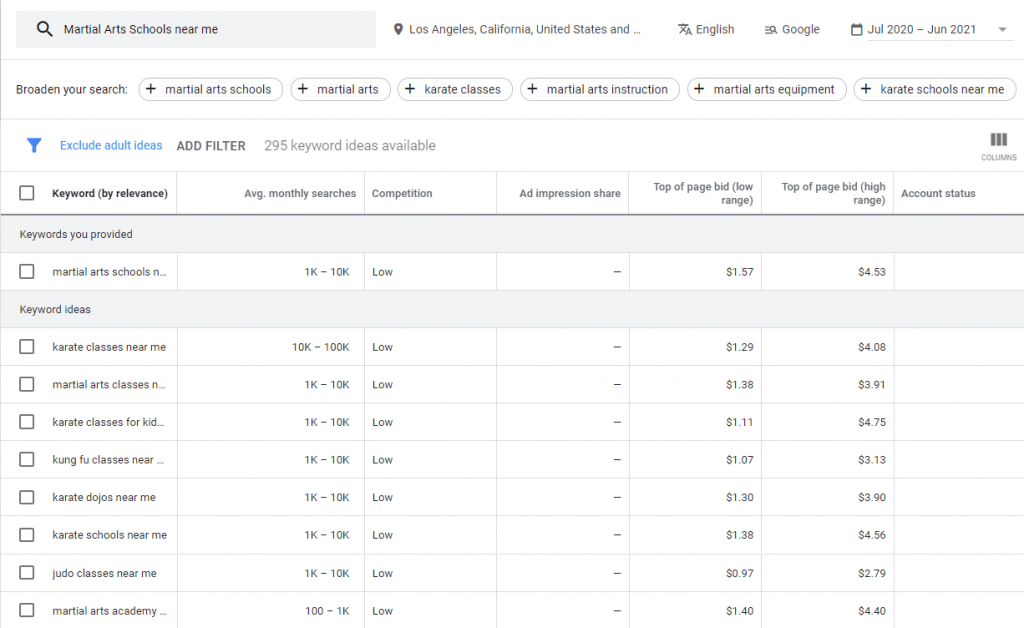1024x628 pixels.
Task: Open the Columns layout icon
Action: pyautogui.click(x=998, y=140)
